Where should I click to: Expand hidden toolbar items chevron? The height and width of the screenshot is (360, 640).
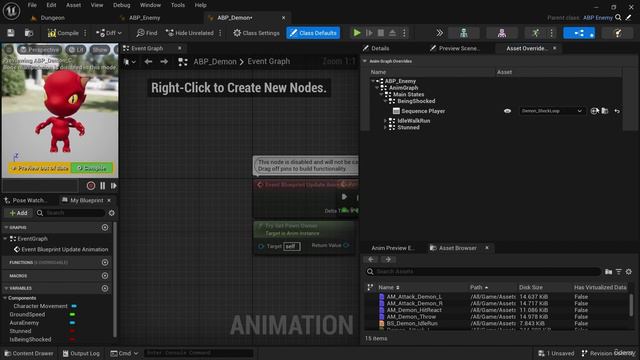click(439, 33)
